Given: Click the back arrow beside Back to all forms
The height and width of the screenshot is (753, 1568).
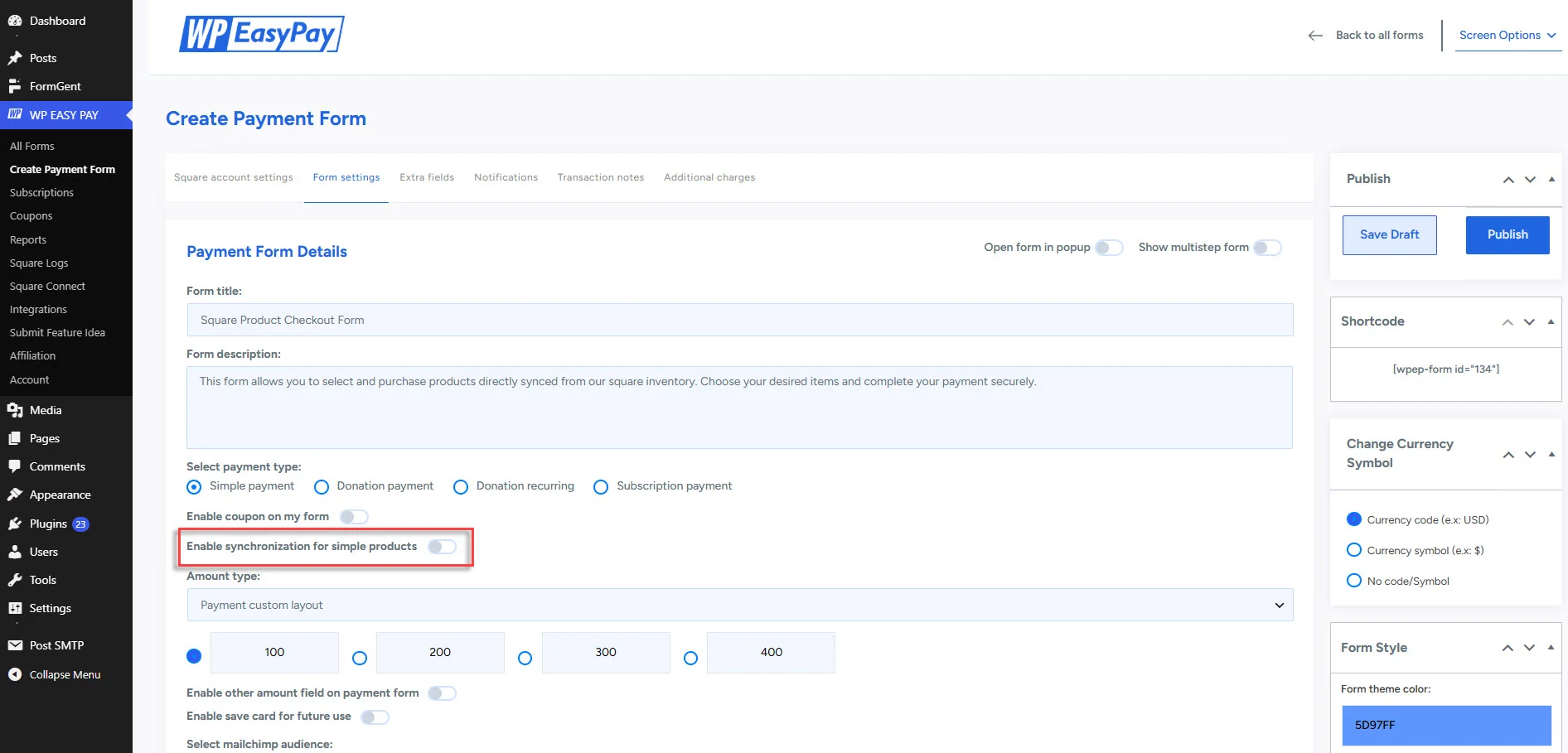Looking at the screenshot, I should tap(1315, 36).
